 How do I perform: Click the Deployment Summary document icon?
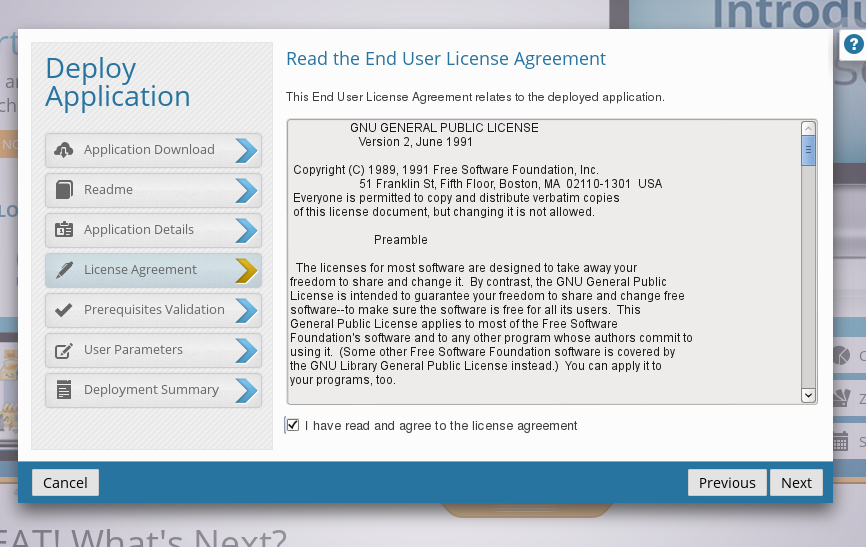coord(64,390)
